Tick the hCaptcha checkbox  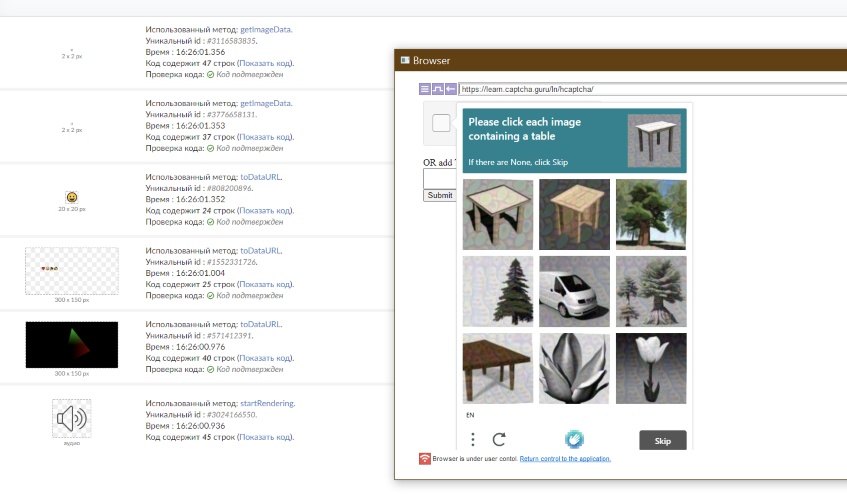[441, 123]
